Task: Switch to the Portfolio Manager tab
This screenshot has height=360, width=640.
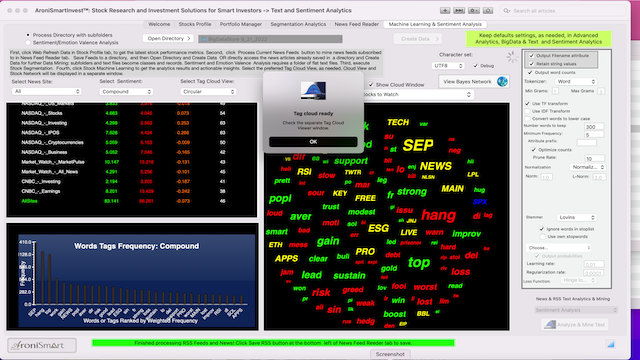Action: tap(241, 24)
